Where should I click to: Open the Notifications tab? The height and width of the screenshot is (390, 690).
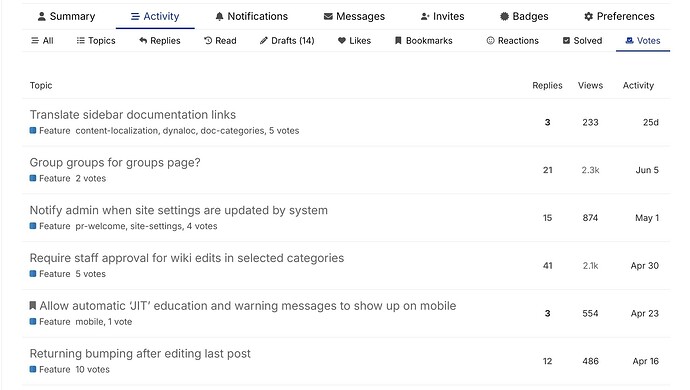point(251,16)
